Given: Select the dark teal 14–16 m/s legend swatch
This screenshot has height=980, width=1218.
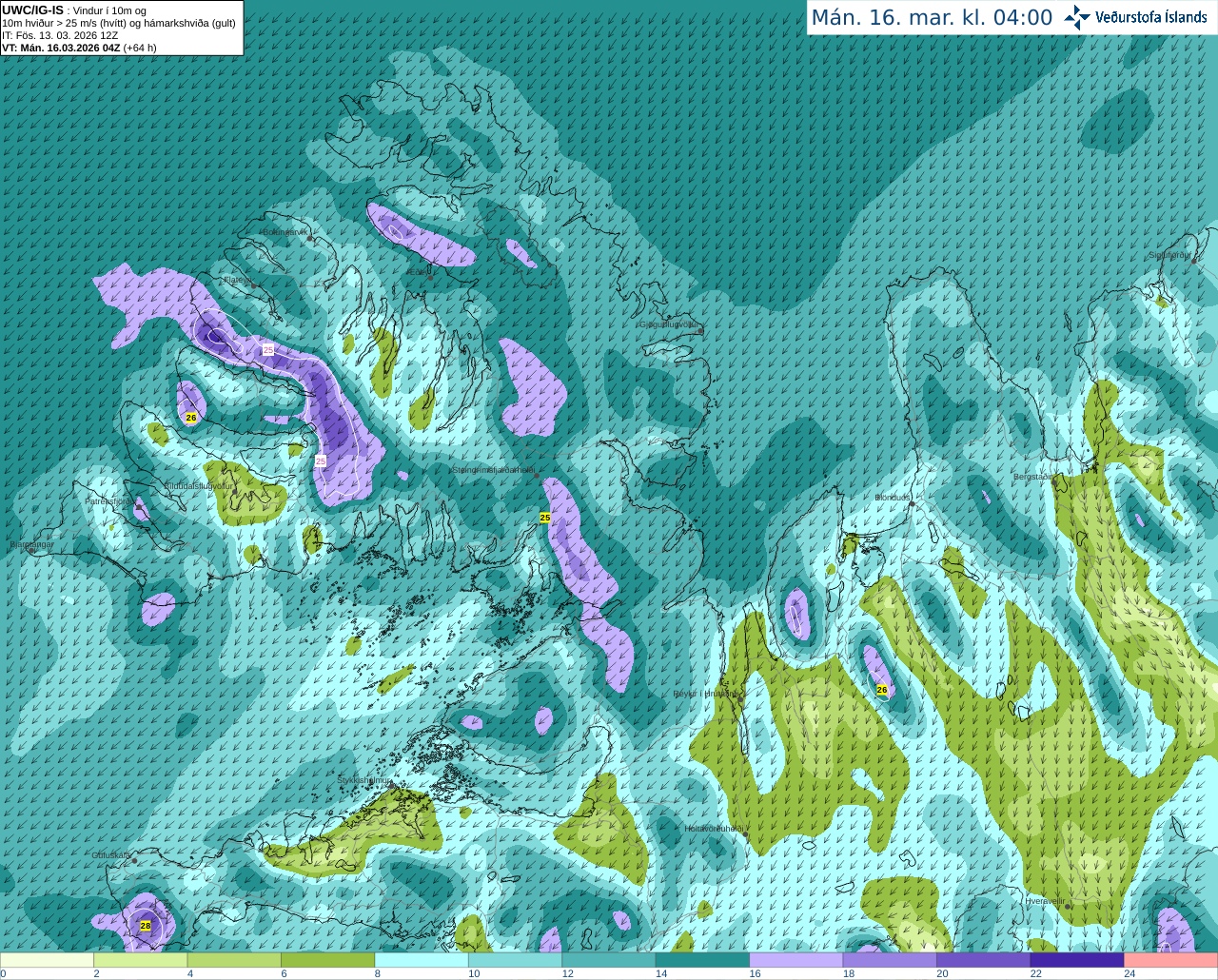Looking at the screenshot, I should click(x=703, y=960).
